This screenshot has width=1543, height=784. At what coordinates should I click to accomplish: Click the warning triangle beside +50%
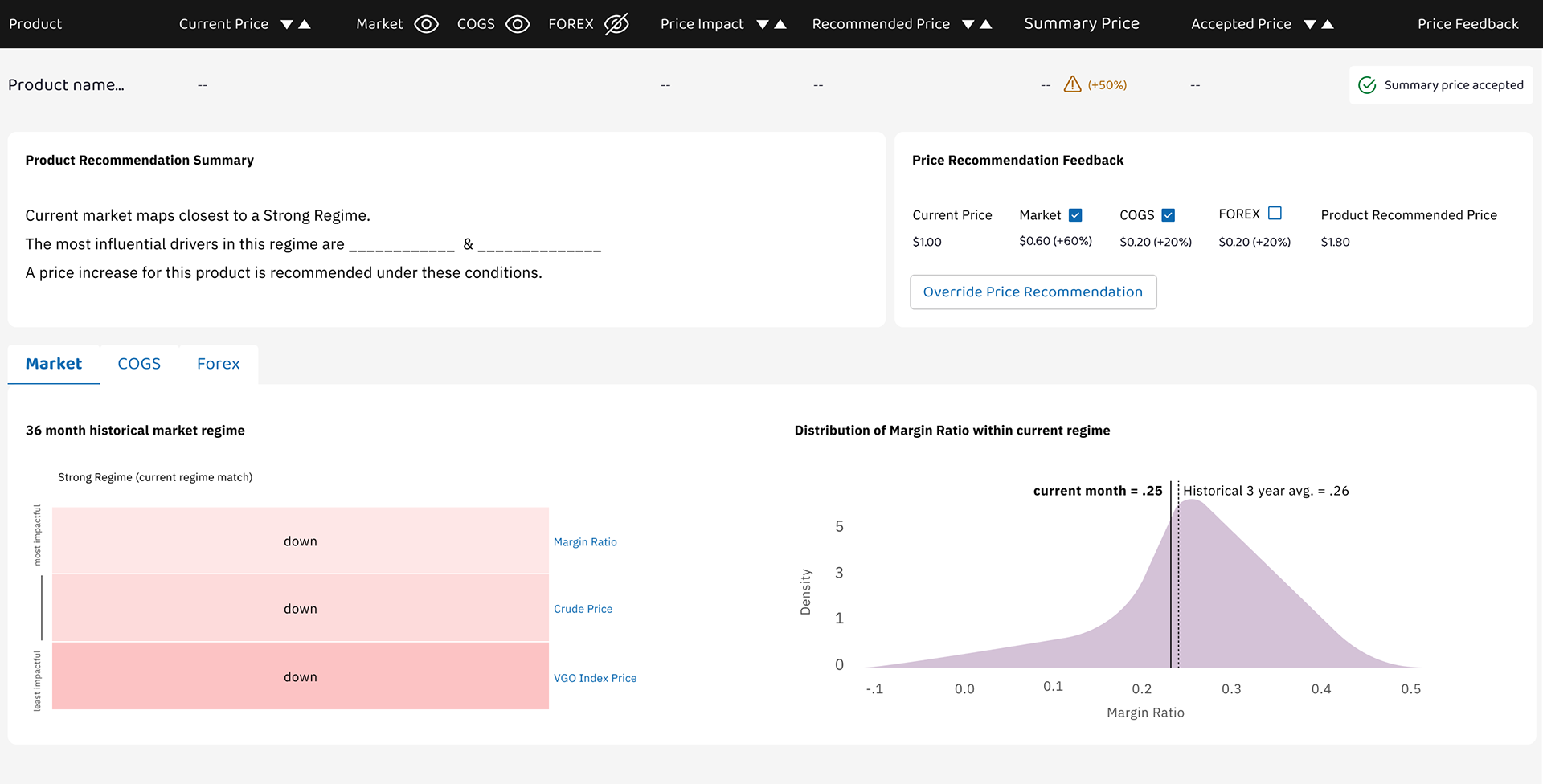(1072, 84)
